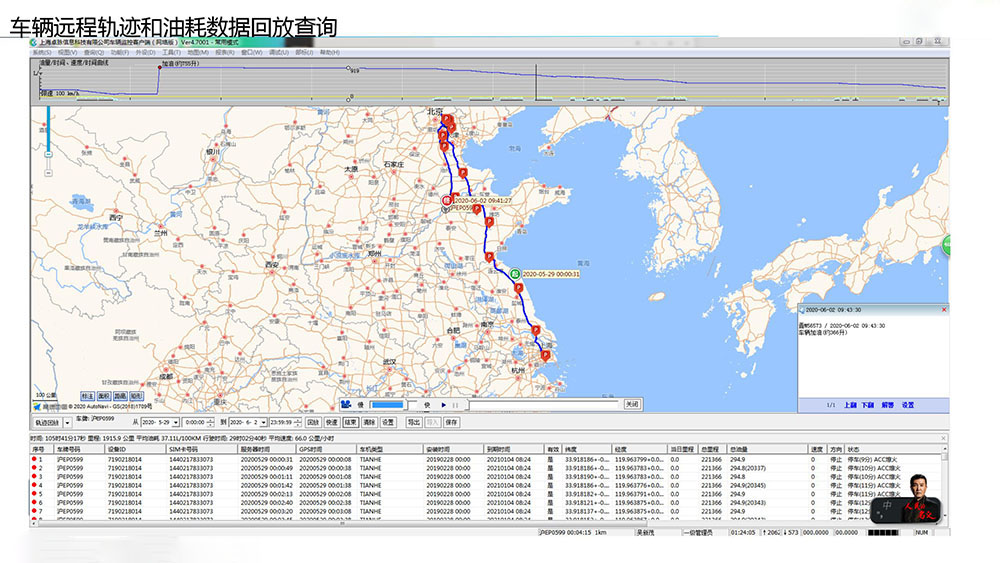1000x563 pixels.
Task: Click the 导出 export button
Action: pos(413,422)
